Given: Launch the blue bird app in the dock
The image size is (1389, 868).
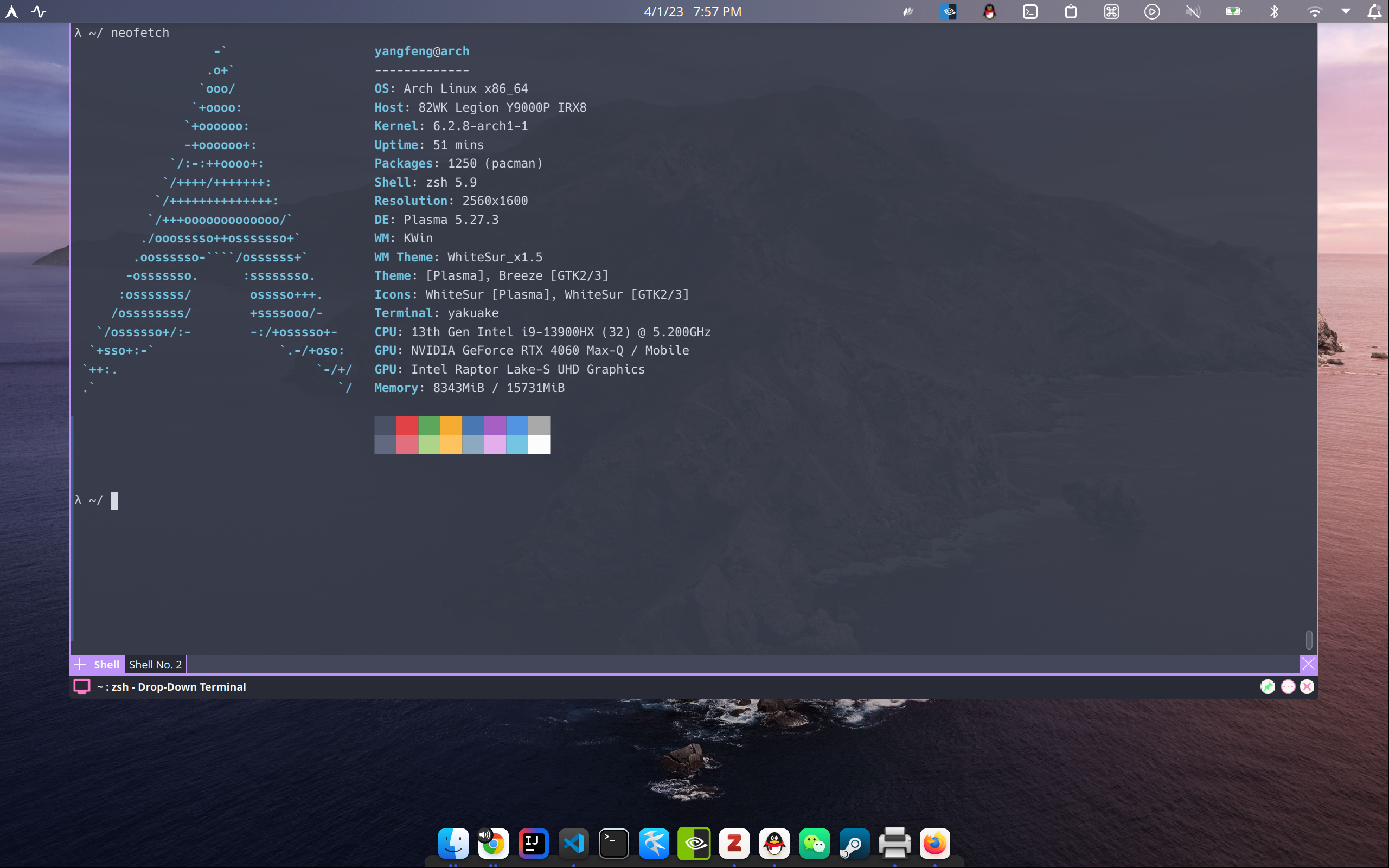Looking at the screenshot, I should [x=654, y=843].
